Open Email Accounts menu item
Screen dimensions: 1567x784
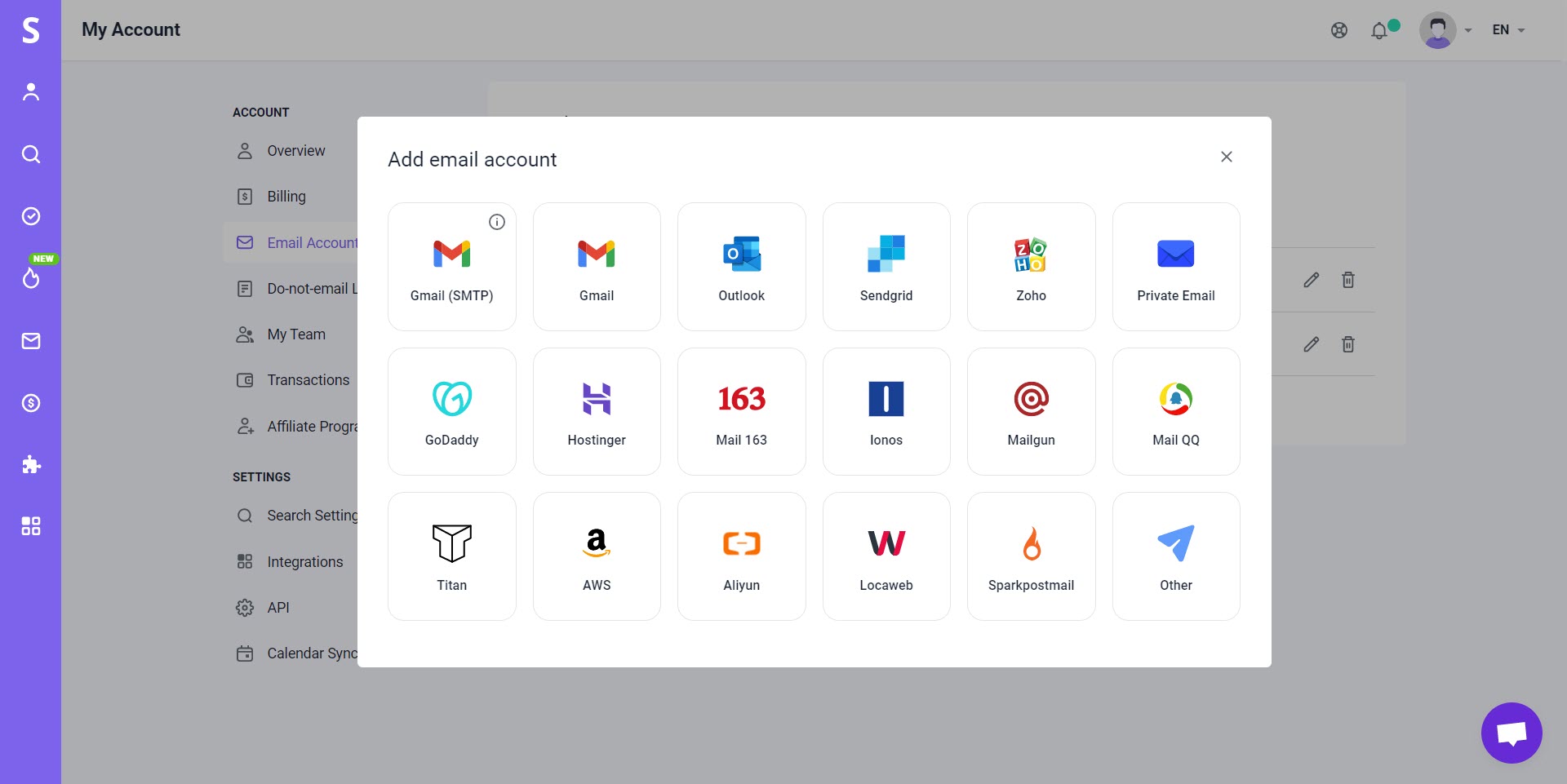point(291,242)
